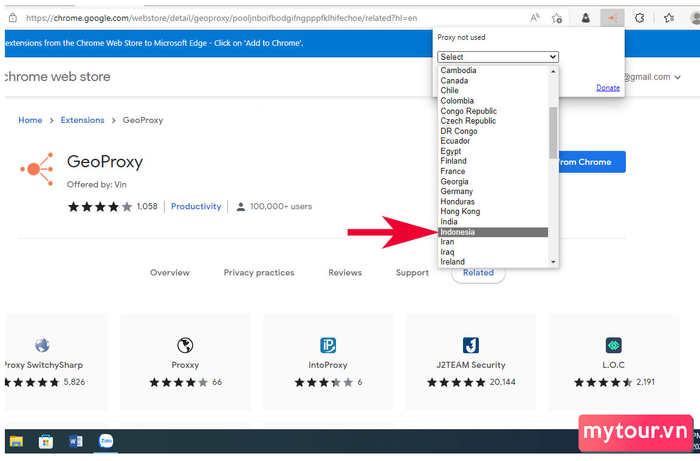Click the country list scroll up arrow

coord(553,71)
